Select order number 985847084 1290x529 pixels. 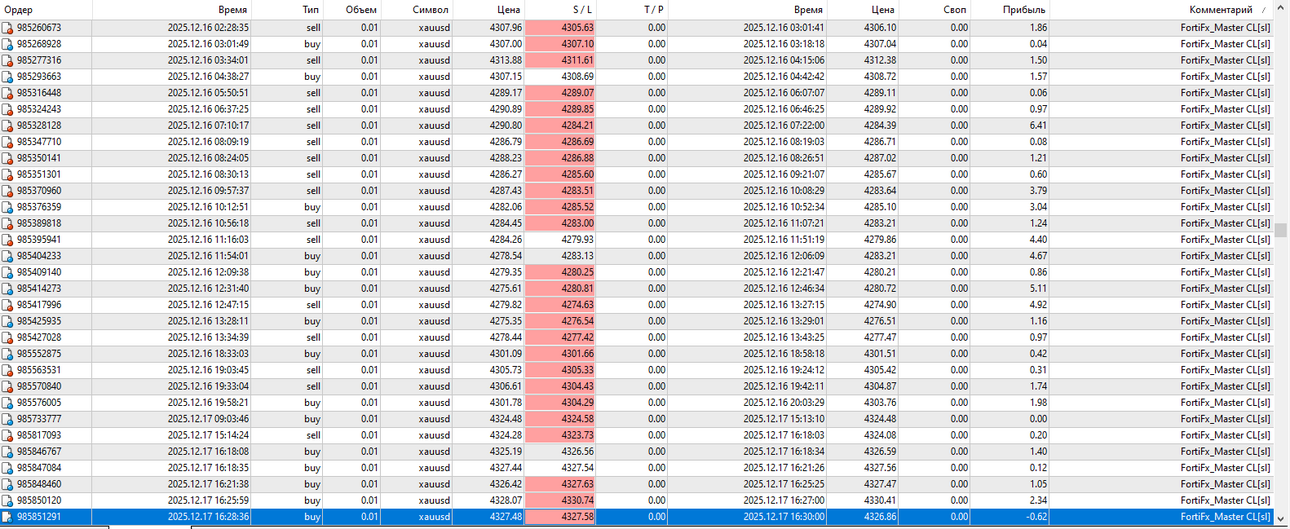39,468
